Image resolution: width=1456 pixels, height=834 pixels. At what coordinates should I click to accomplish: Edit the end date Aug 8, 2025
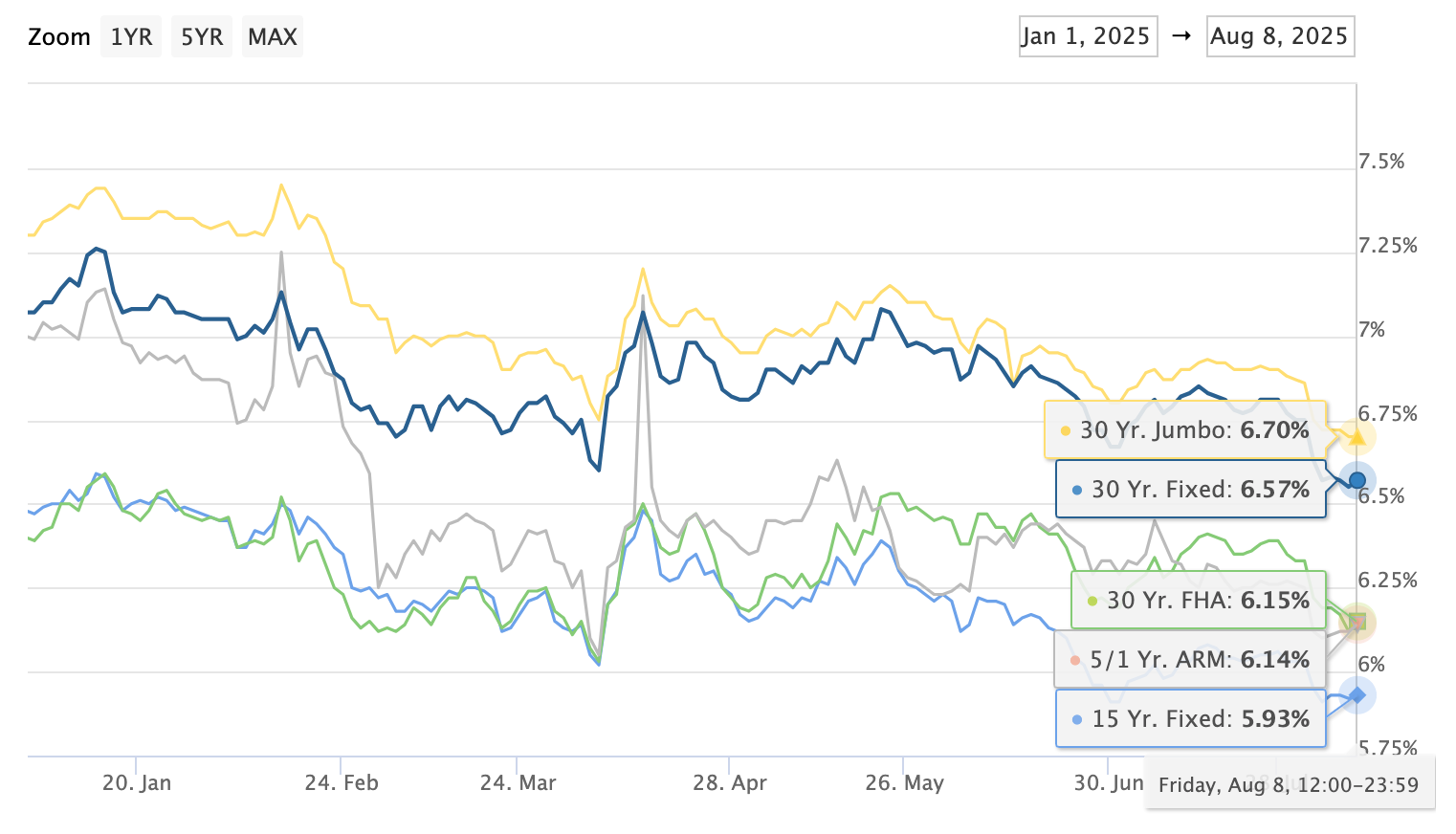coord(1280,36)
